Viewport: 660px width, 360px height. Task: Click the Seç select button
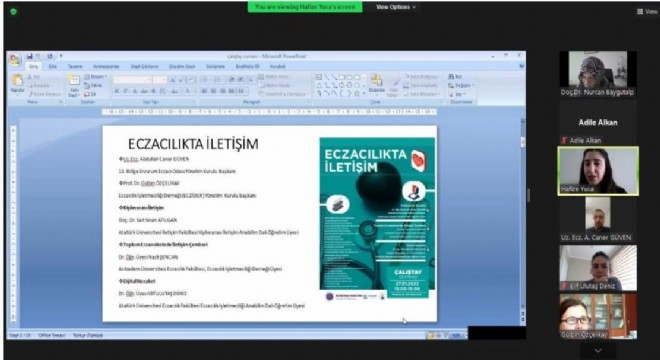tap(457, 94)
